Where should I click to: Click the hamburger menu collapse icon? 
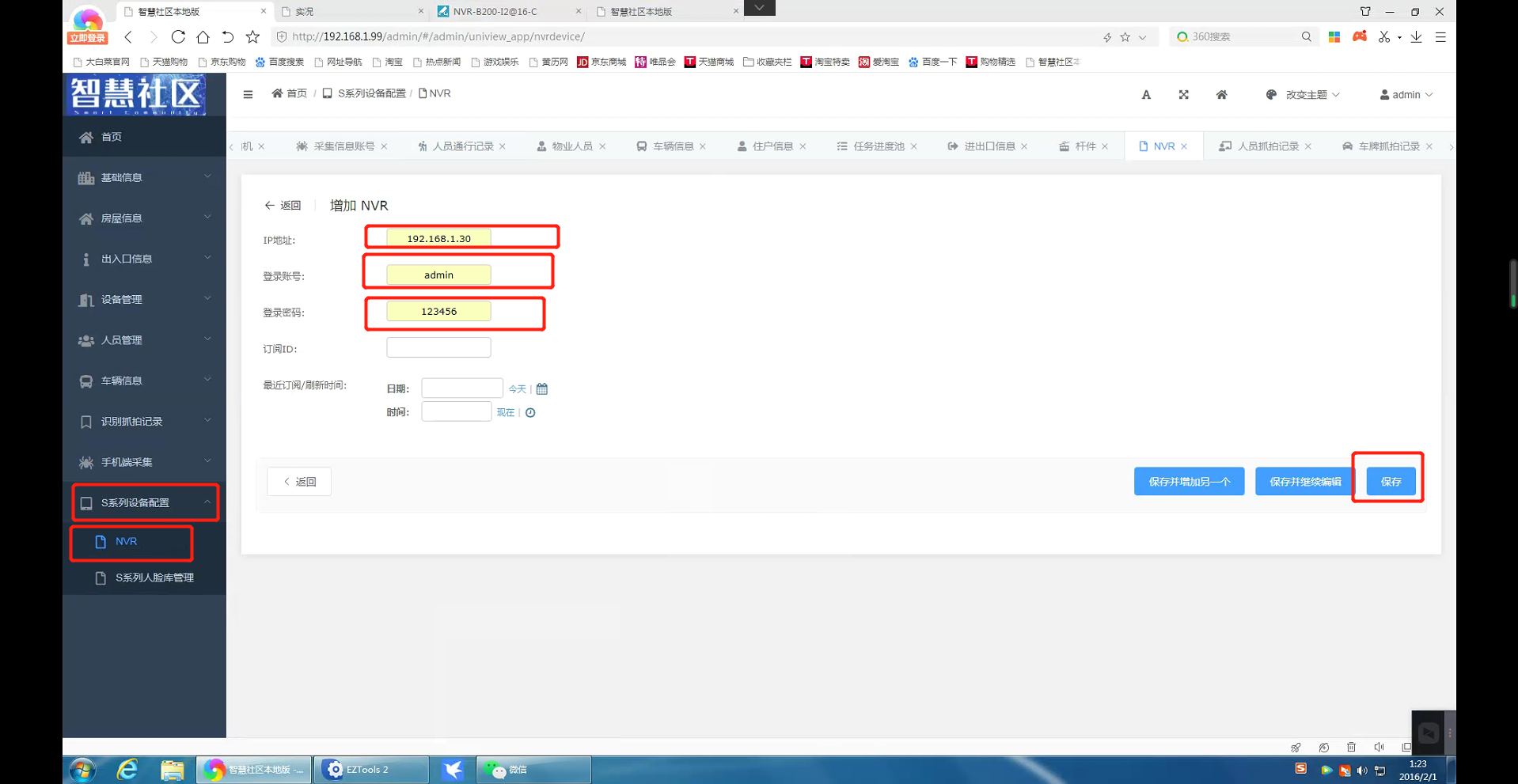click(248, 94)
